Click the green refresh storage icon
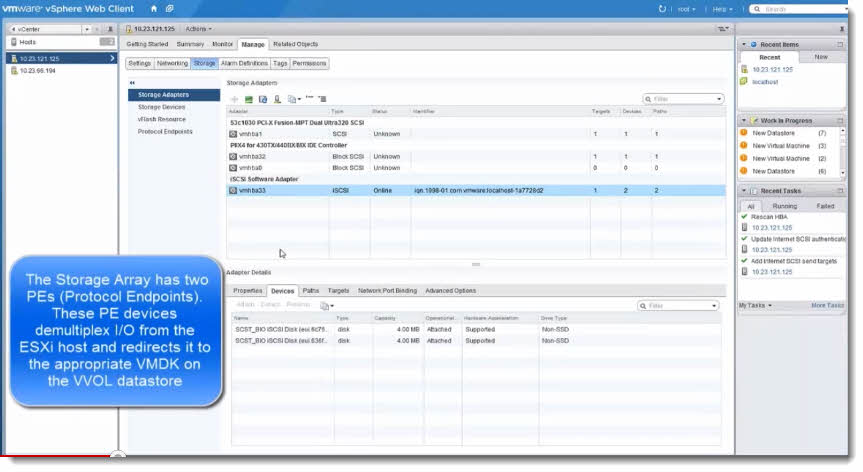Image resolution: width=863 pixels, height=472 pixels. coord(249,99)
